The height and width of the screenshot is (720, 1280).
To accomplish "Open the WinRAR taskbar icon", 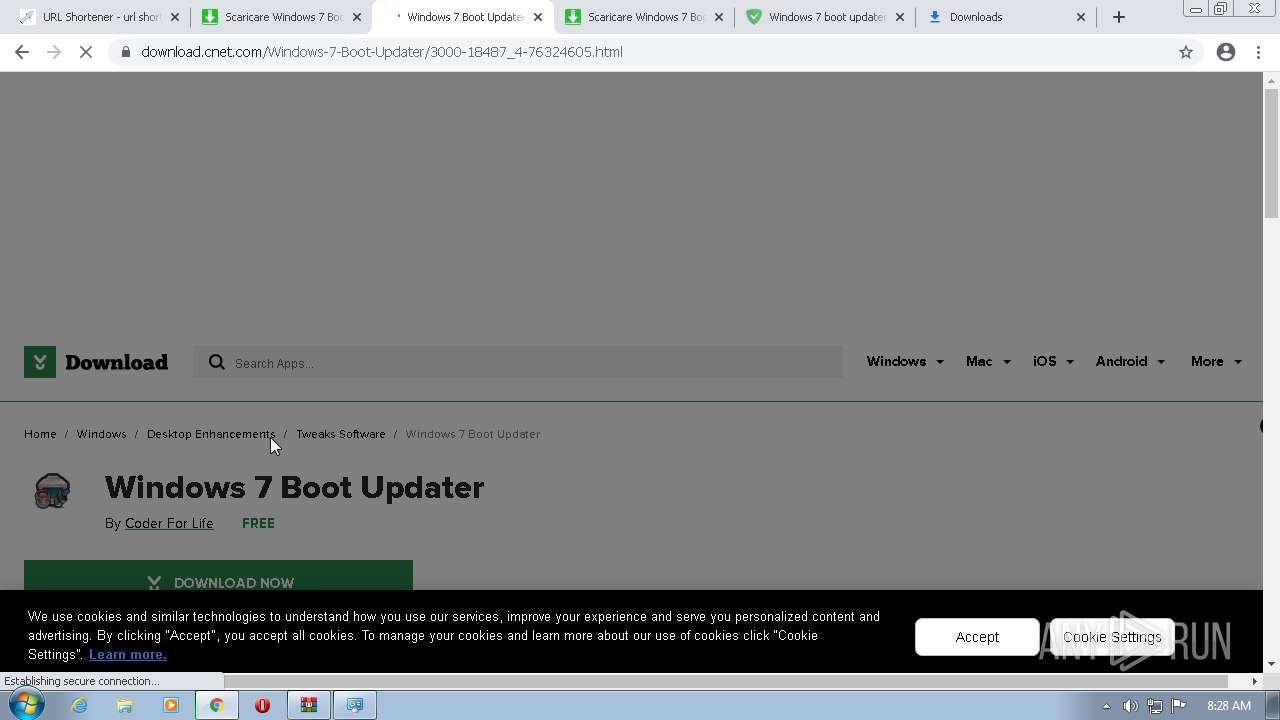I will 309,705.
